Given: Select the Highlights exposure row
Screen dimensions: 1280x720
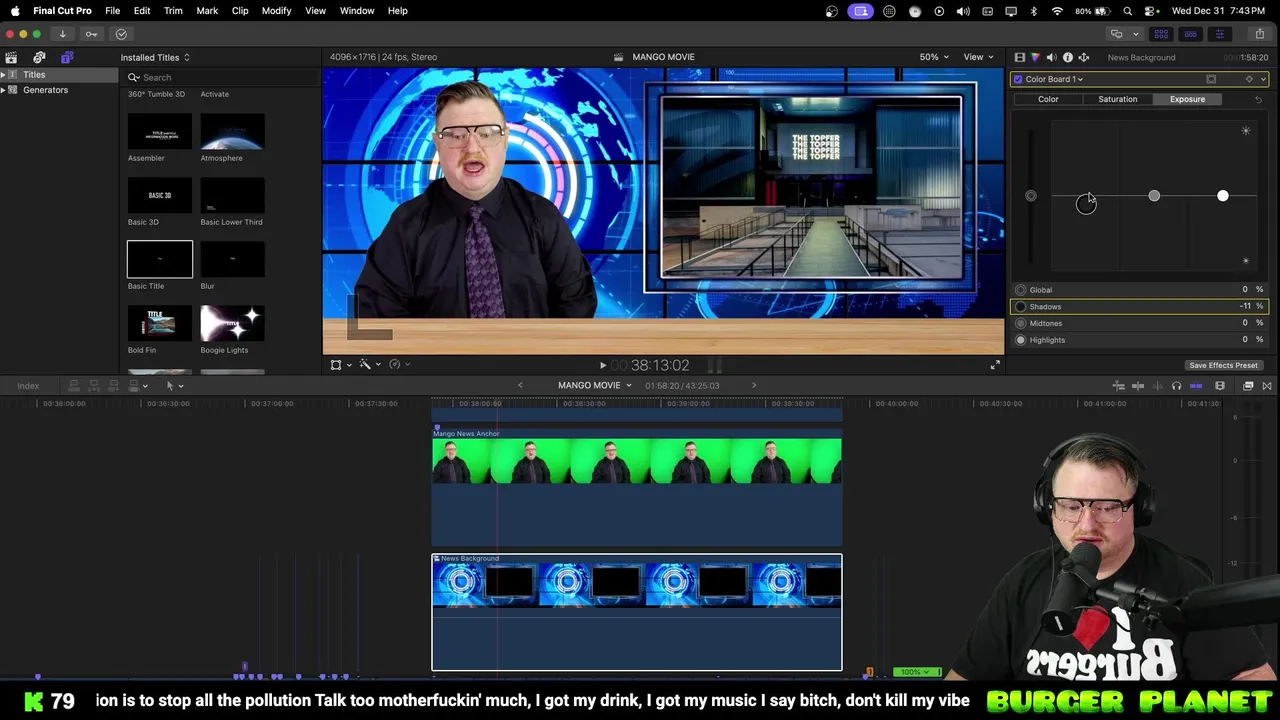Looking at the screenshot, I should [x=1140, y=340].
